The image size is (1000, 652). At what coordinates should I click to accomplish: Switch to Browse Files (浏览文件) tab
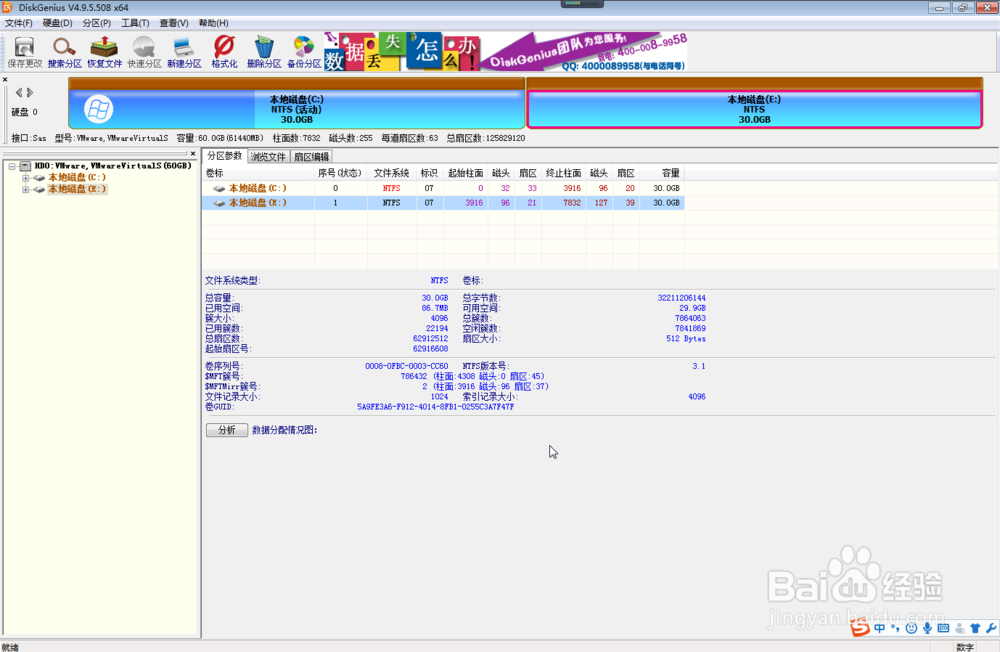pos(268,157)
